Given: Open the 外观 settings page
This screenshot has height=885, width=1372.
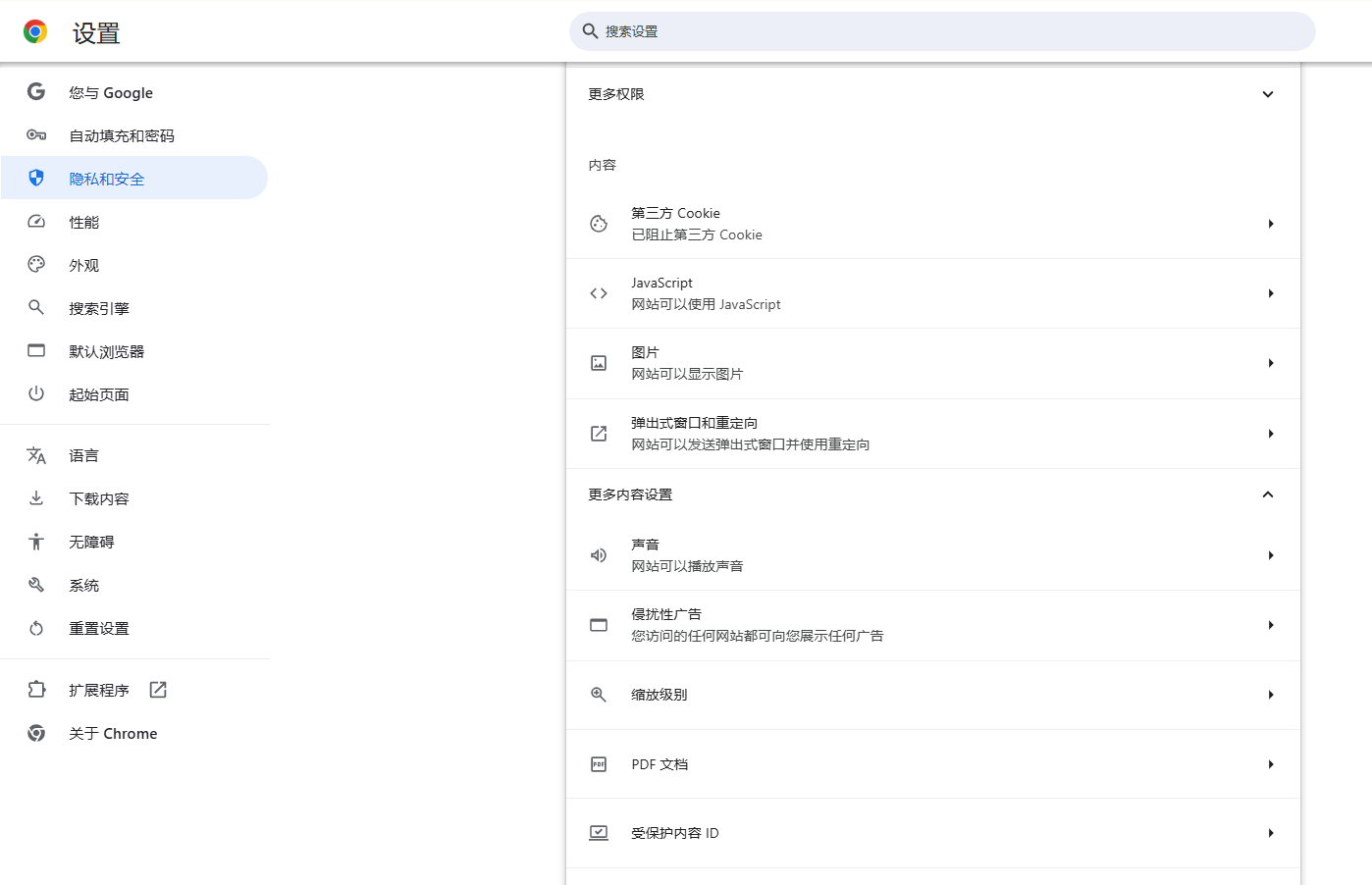Looking at the screenshot, I should click(x=134, y=265).
